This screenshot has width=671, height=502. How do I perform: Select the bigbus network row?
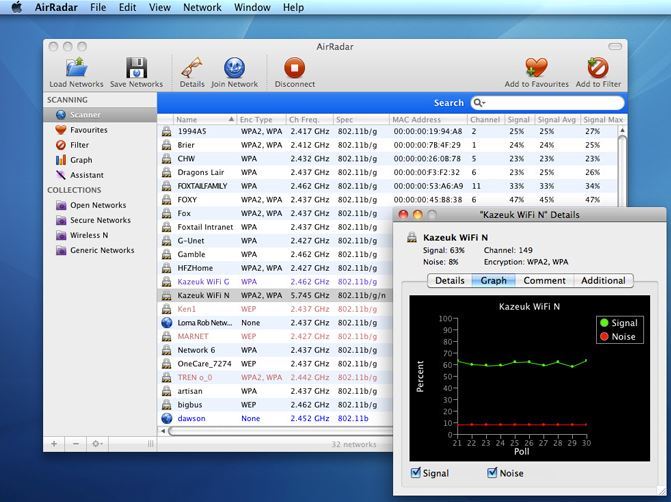pos(275,404)
